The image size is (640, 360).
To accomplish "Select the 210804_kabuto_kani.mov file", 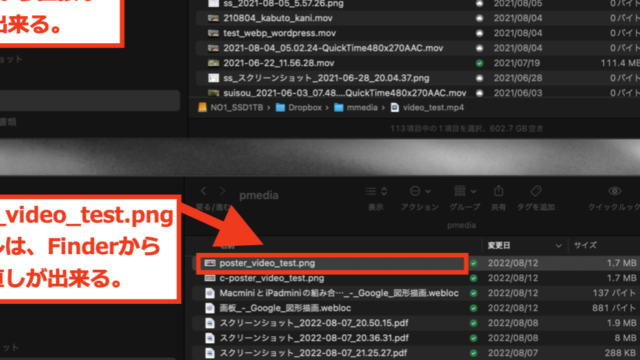I will [x=278, y=18].
